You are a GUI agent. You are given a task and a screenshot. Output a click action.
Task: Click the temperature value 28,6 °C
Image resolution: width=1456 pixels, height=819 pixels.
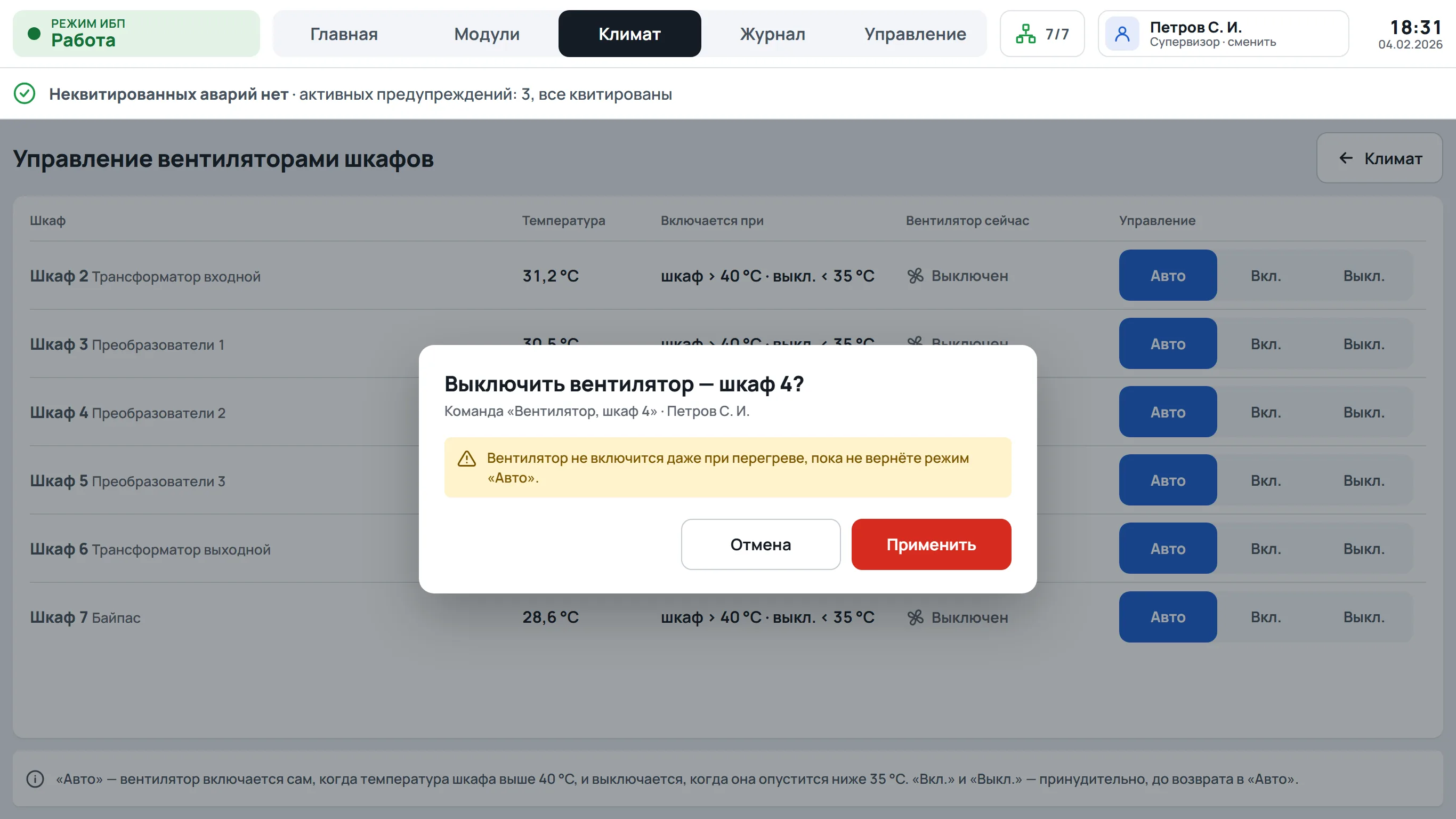(x=551, y=617)
